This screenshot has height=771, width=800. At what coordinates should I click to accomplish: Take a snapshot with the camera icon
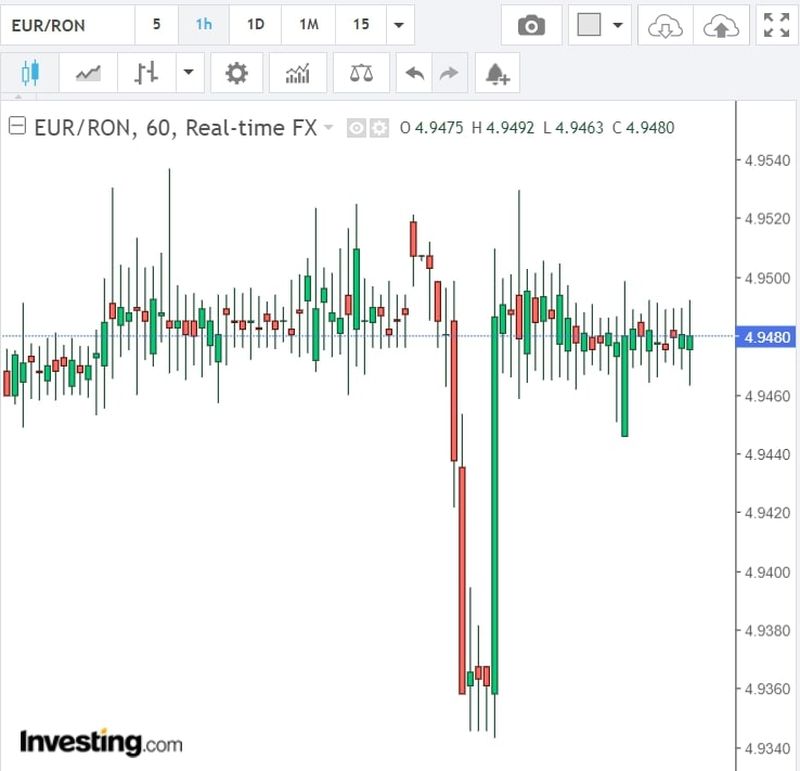coord(531,26)
